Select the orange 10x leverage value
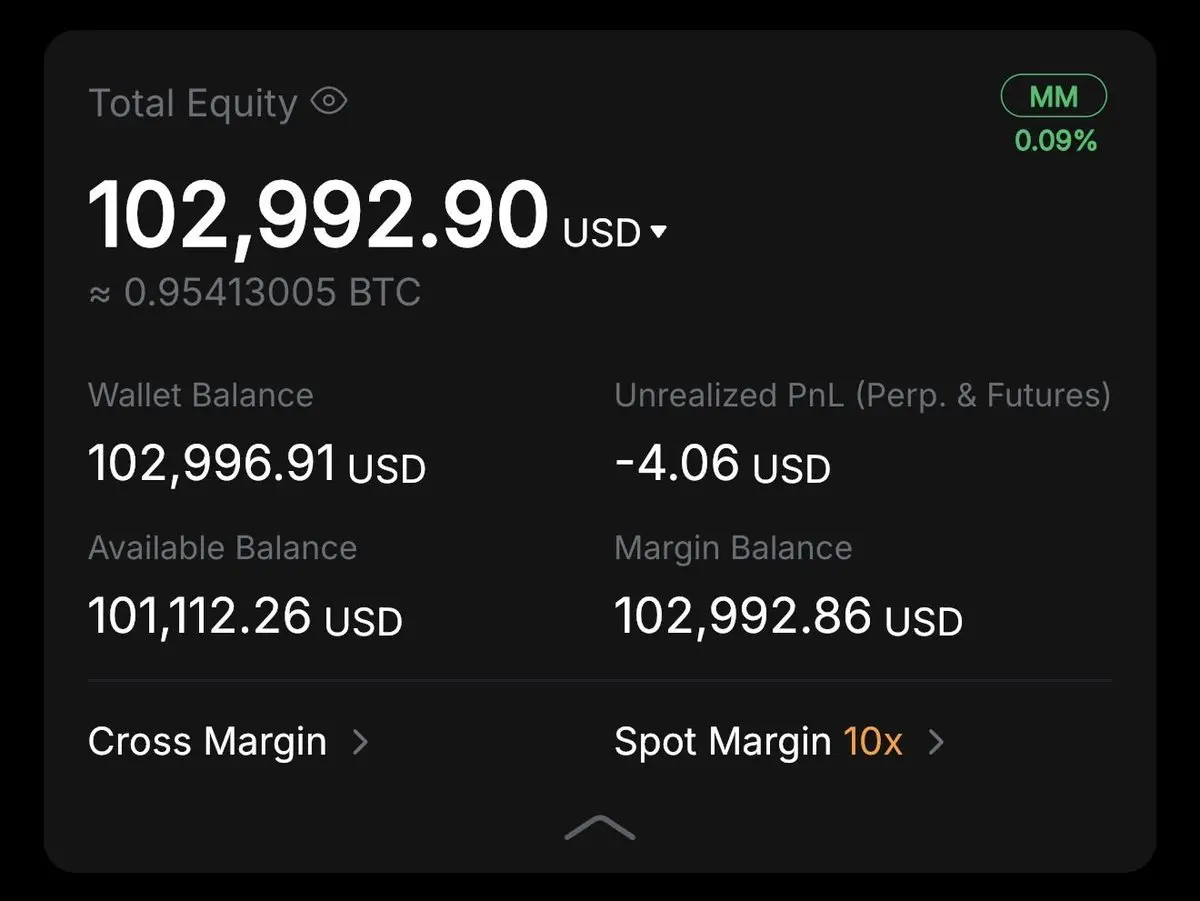The height and width of the screenshot is (901, 1200). coord(872,742)
